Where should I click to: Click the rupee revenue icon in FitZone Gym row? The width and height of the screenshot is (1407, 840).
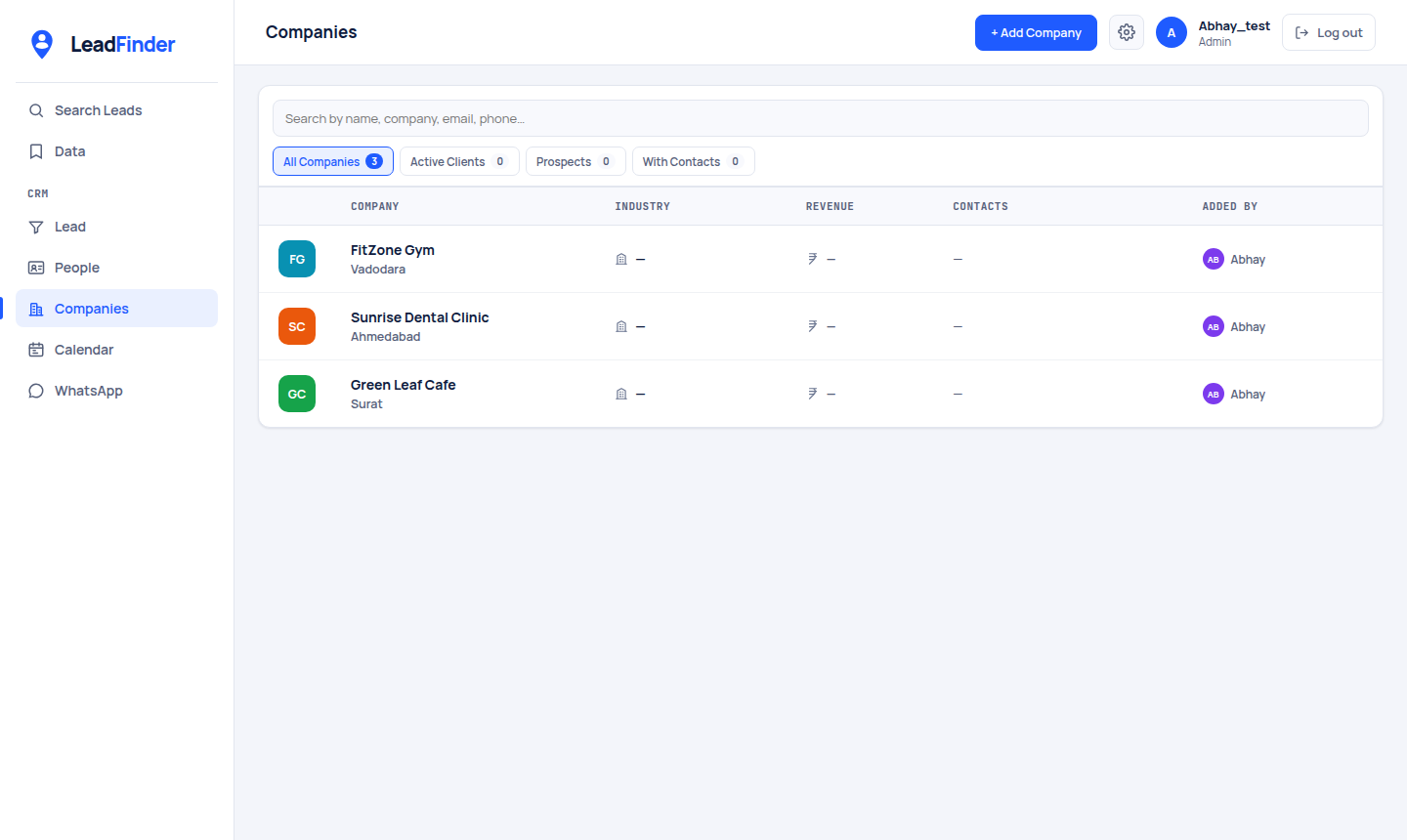pos(812,259)
